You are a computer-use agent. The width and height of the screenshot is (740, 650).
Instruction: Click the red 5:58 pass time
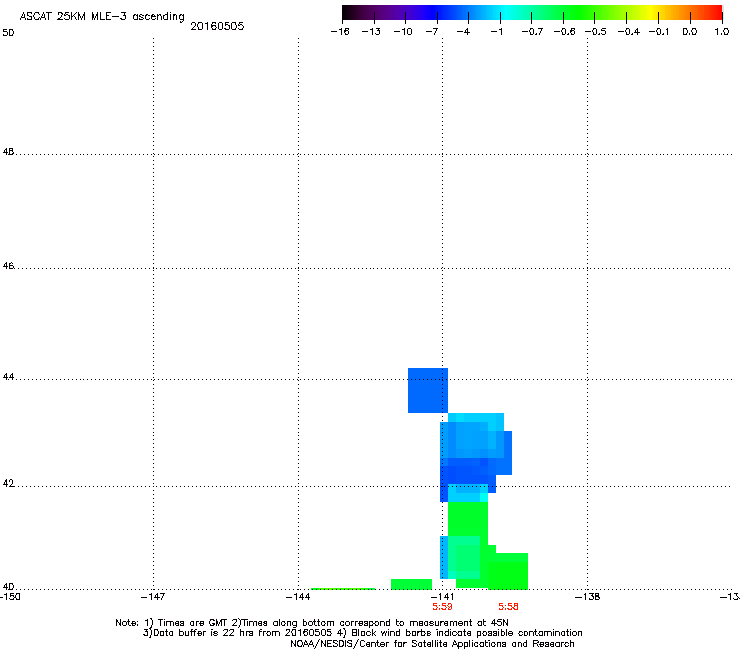coord(508,607)
